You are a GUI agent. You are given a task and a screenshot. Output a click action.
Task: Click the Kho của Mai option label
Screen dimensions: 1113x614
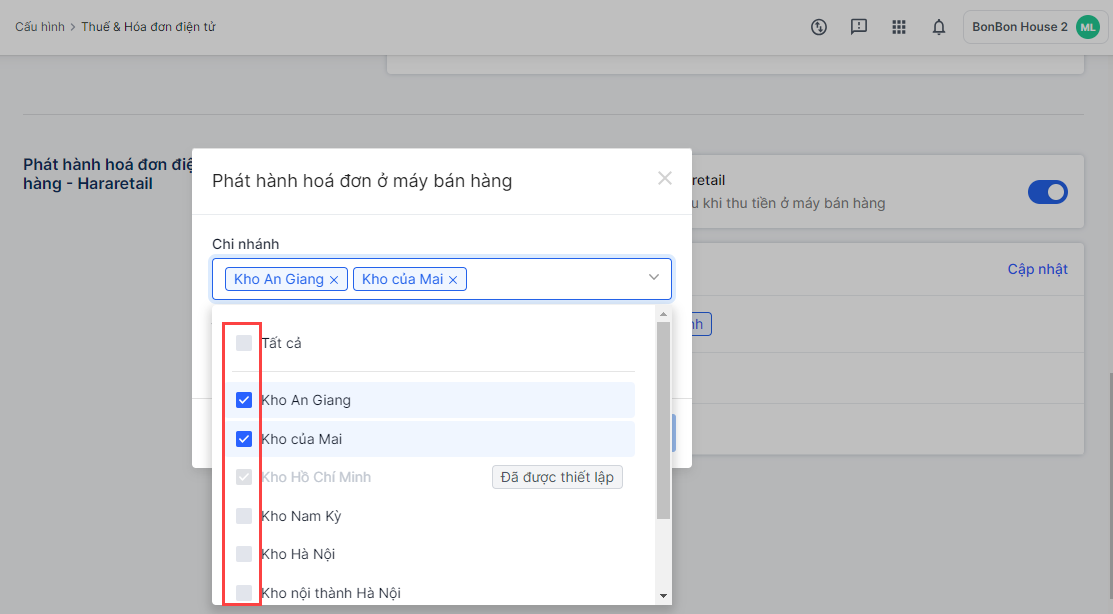point(302,439)
